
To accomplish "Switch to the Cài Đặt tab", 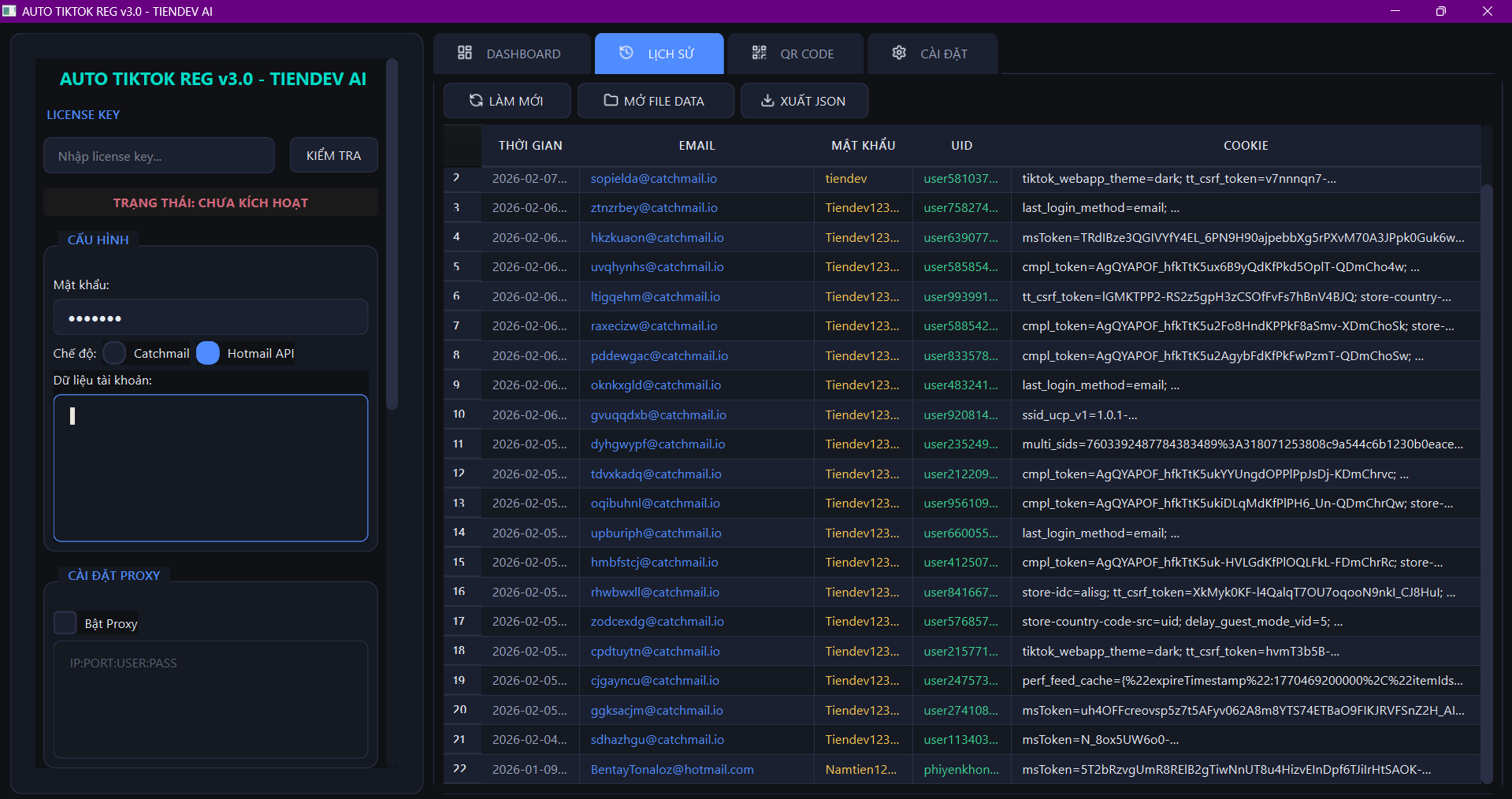I will (932, 54).
